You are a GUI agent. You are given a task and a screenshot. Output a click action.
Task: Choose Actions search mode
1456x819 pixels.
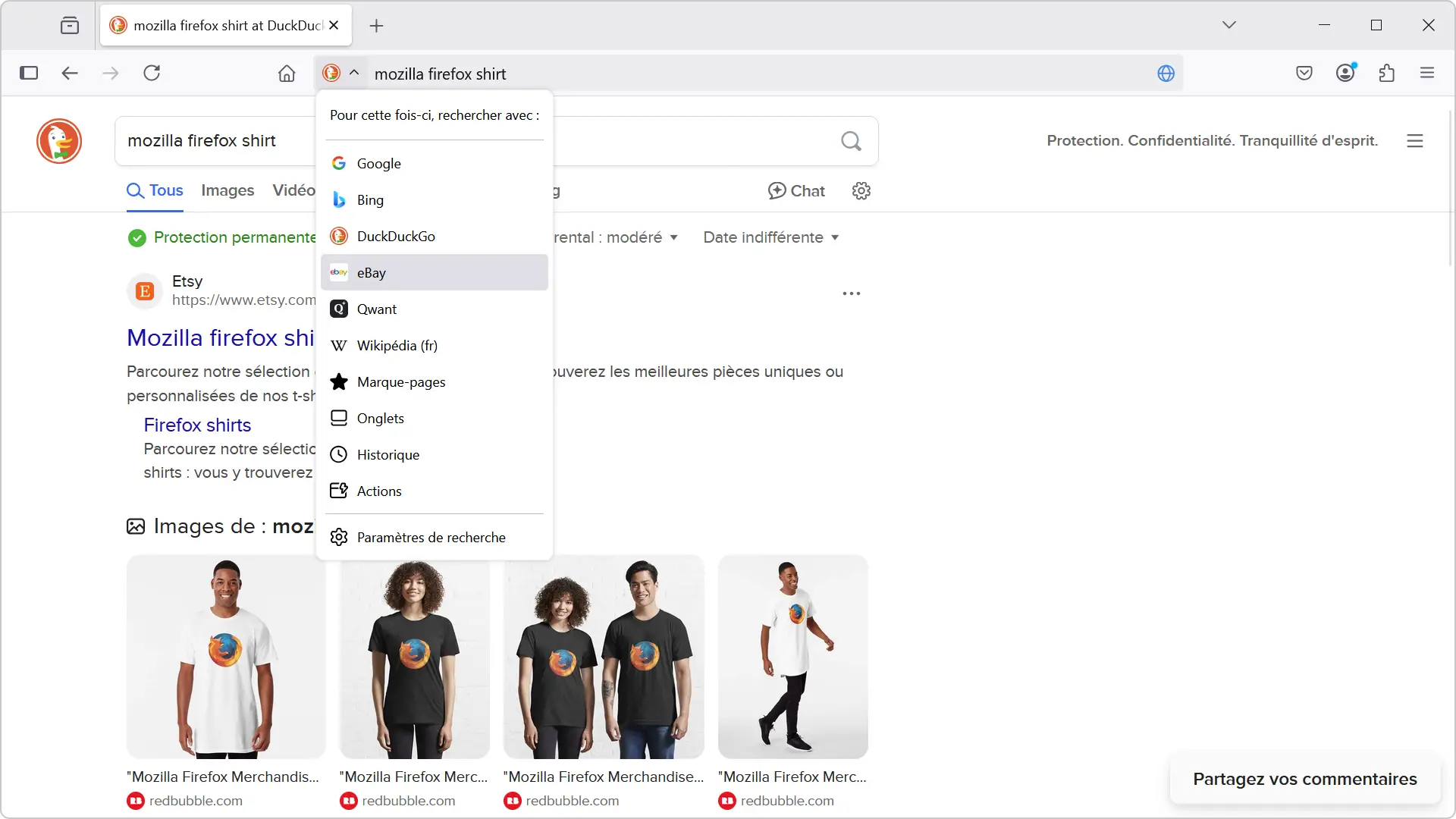click(435, 491)
